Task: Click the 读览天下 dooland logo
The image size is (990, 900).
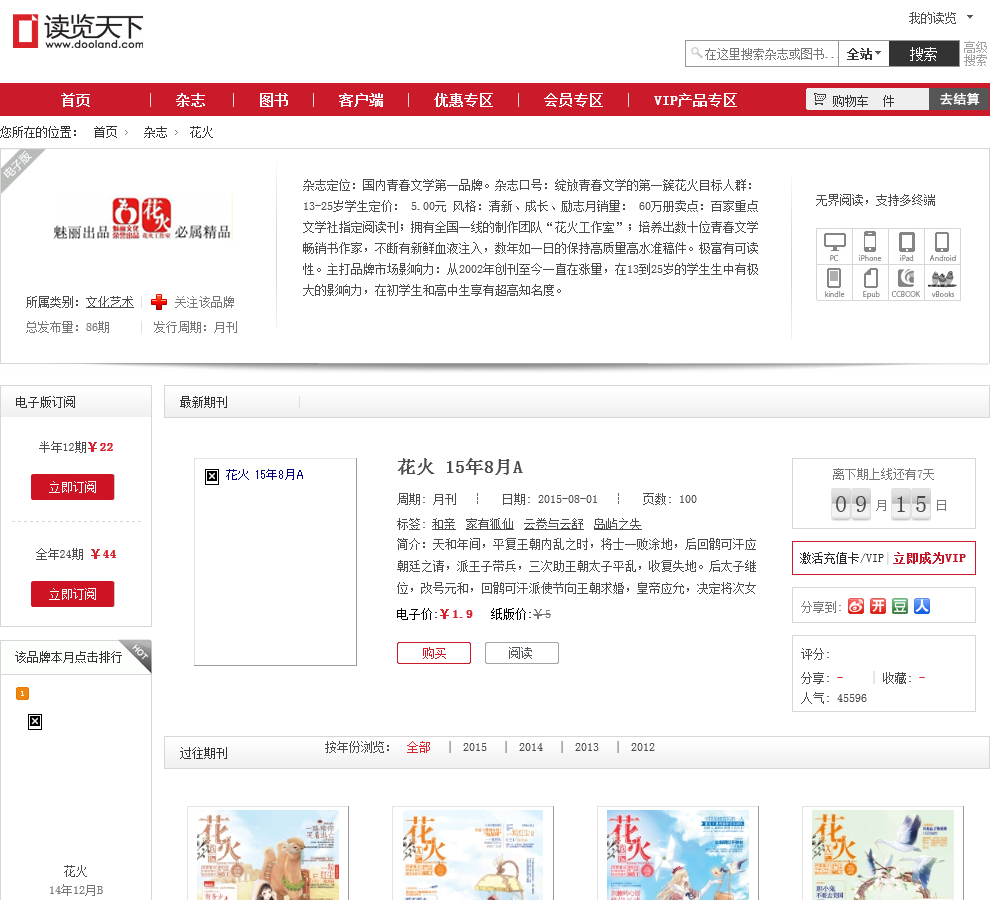Action: click(x=78, y=32)
